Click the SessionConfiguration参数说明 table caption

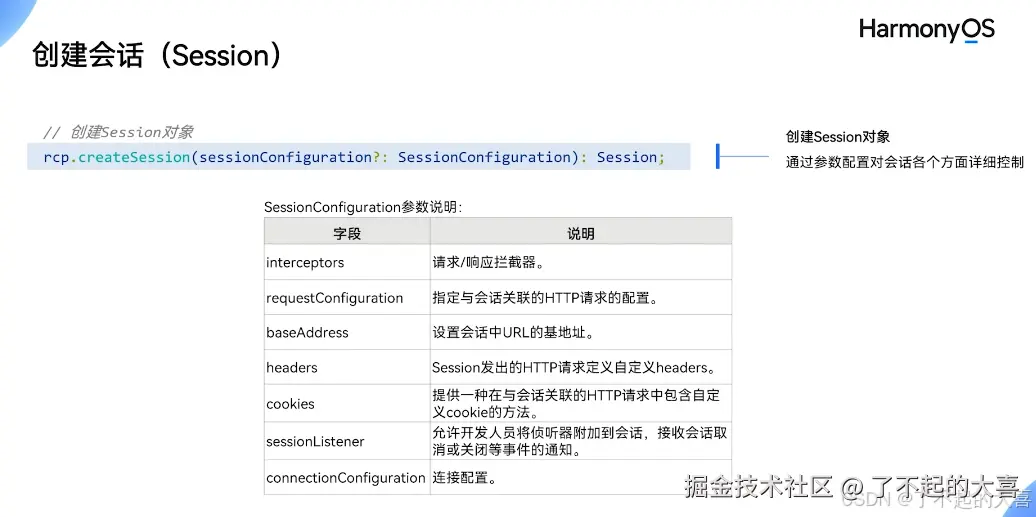tap(363, 207)
